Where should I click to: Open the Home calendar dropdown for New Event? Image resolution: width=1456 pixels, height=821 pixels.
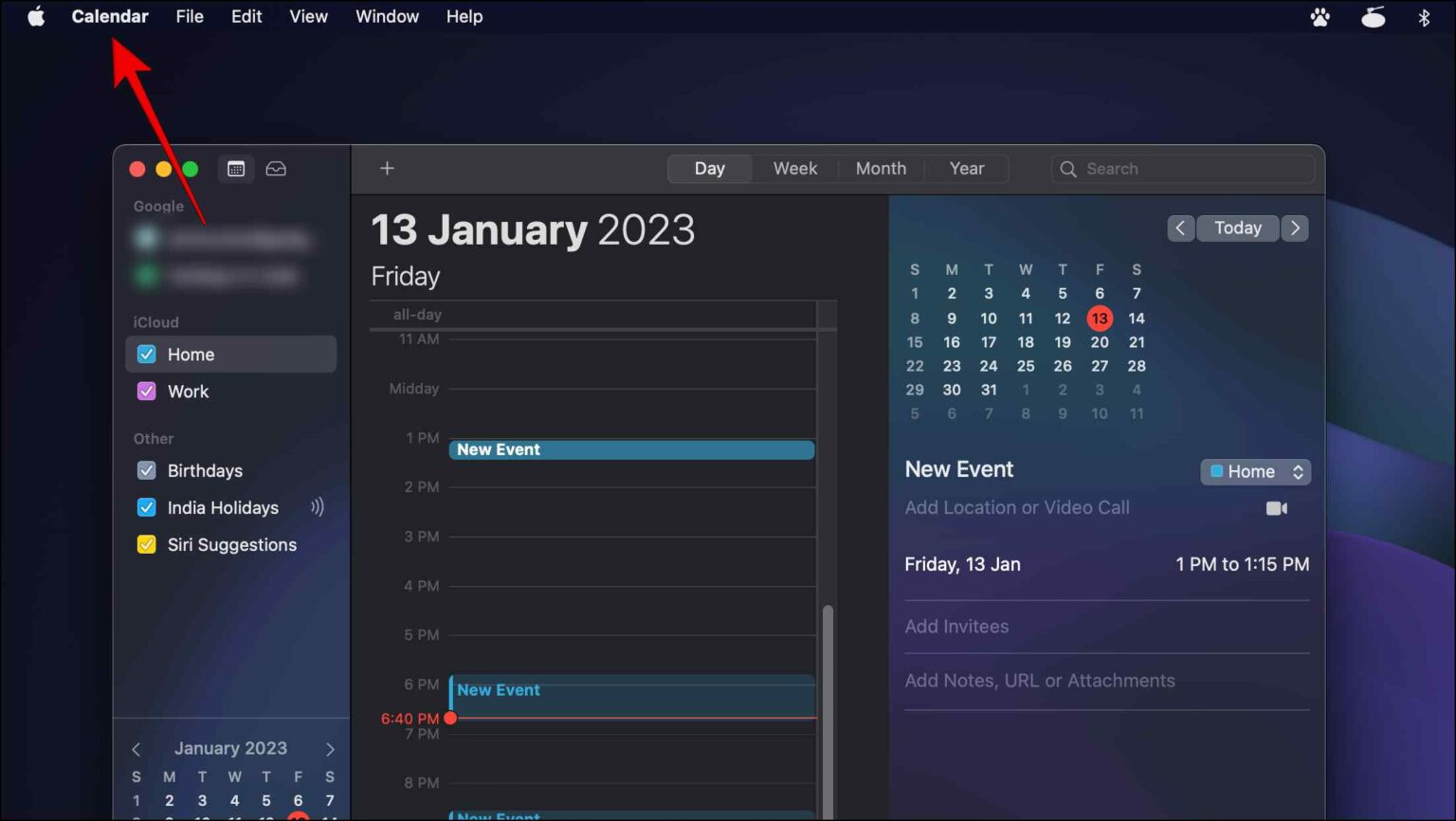(x=1255, y=471)
